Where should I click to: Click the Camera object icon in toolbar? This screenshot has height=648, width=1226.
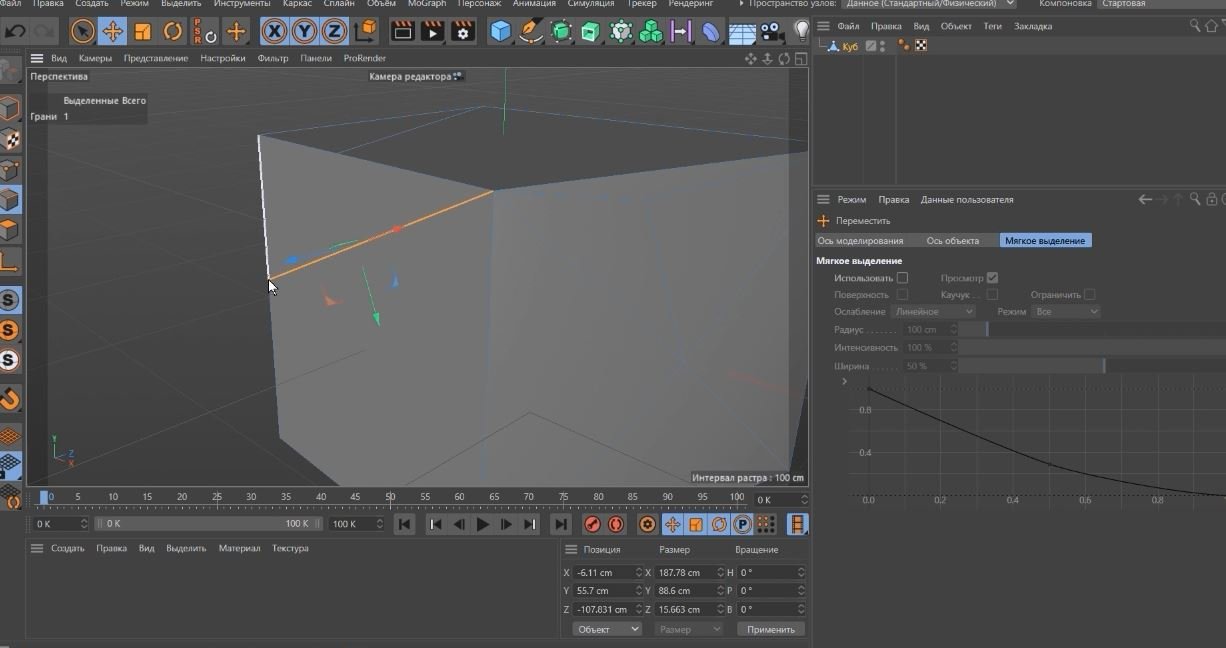click(771, 32)
